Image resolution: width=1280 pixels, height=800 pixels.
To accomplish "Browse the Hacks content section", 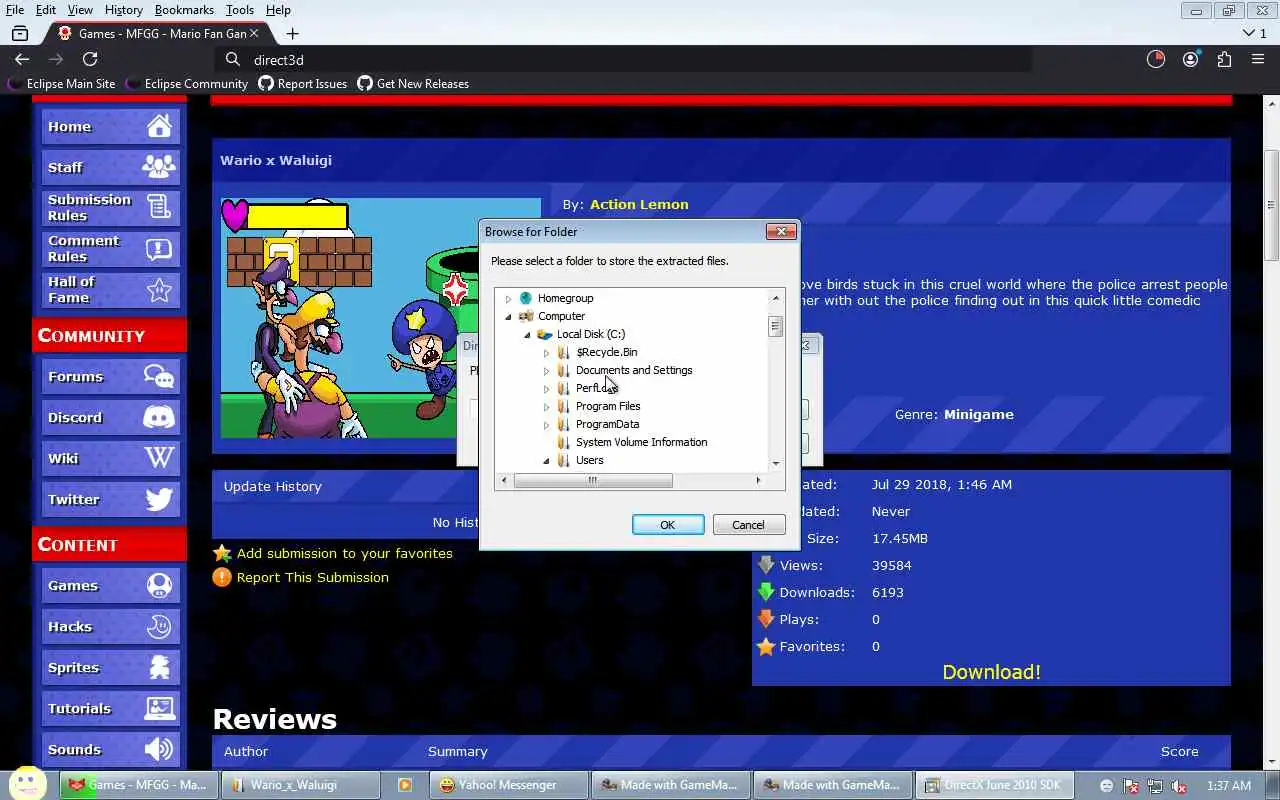I will pos(110,626).
